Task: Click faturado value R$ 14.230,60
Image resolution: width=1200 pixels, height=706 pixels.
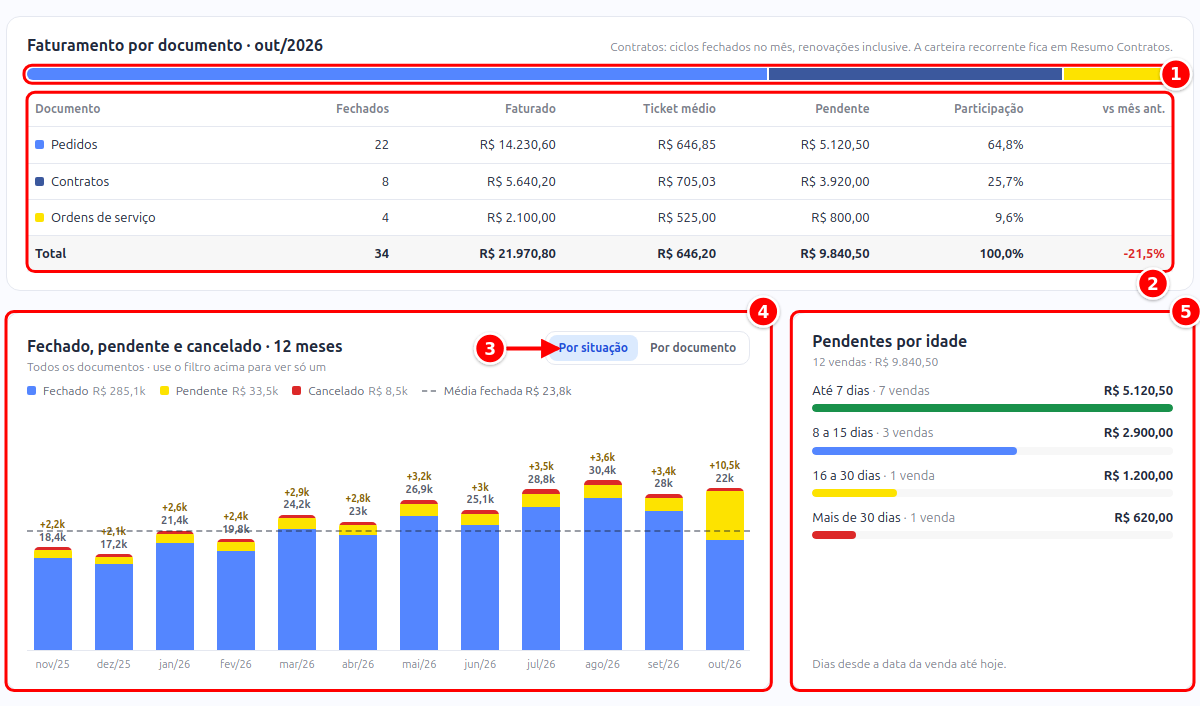Action: (517, 145)
